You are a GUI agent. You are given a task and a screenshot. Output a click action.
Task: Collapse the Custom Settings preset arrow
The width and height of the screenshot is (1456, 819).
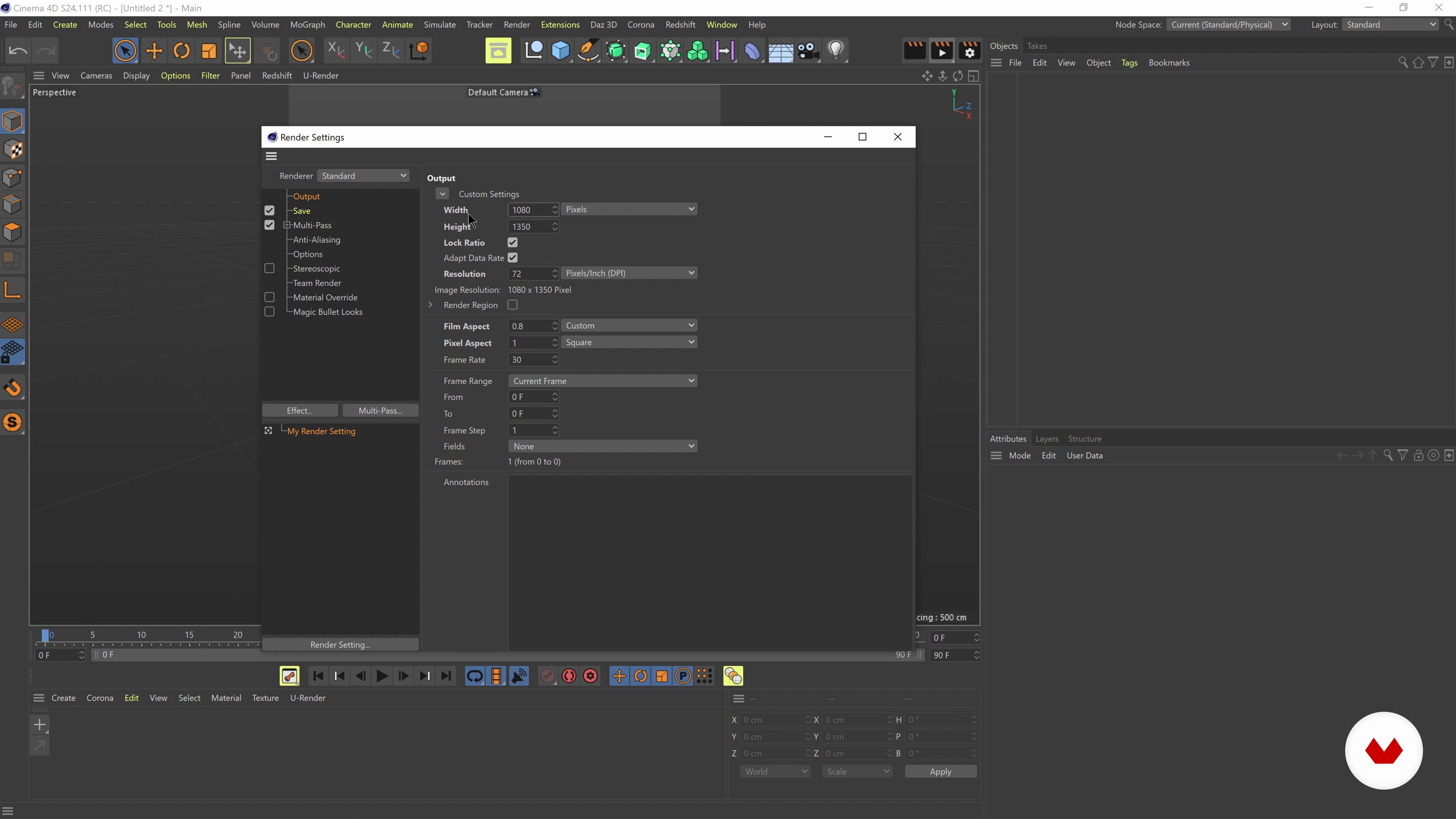(x=442, y=194)
